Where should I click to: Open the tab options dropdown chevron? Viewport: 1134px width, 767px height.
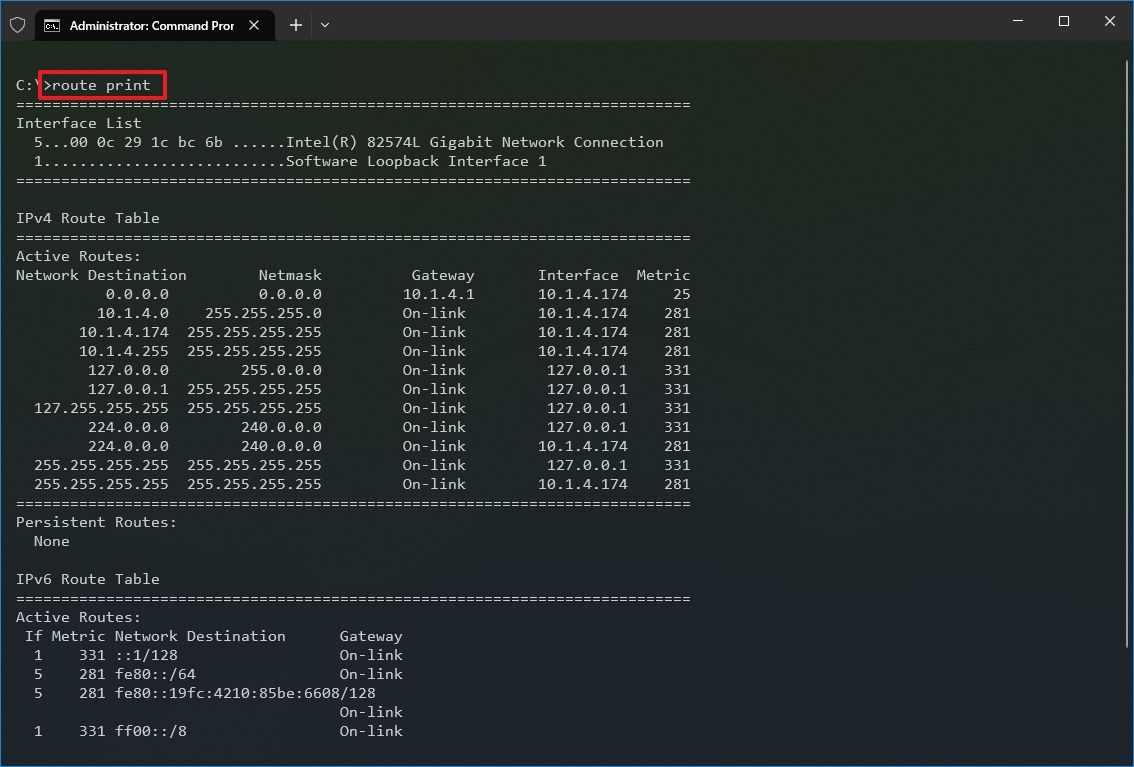(324, 25)
